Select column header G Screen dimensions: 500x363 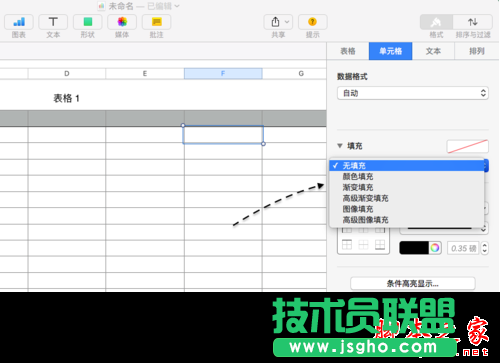click(x=301, y=74)
